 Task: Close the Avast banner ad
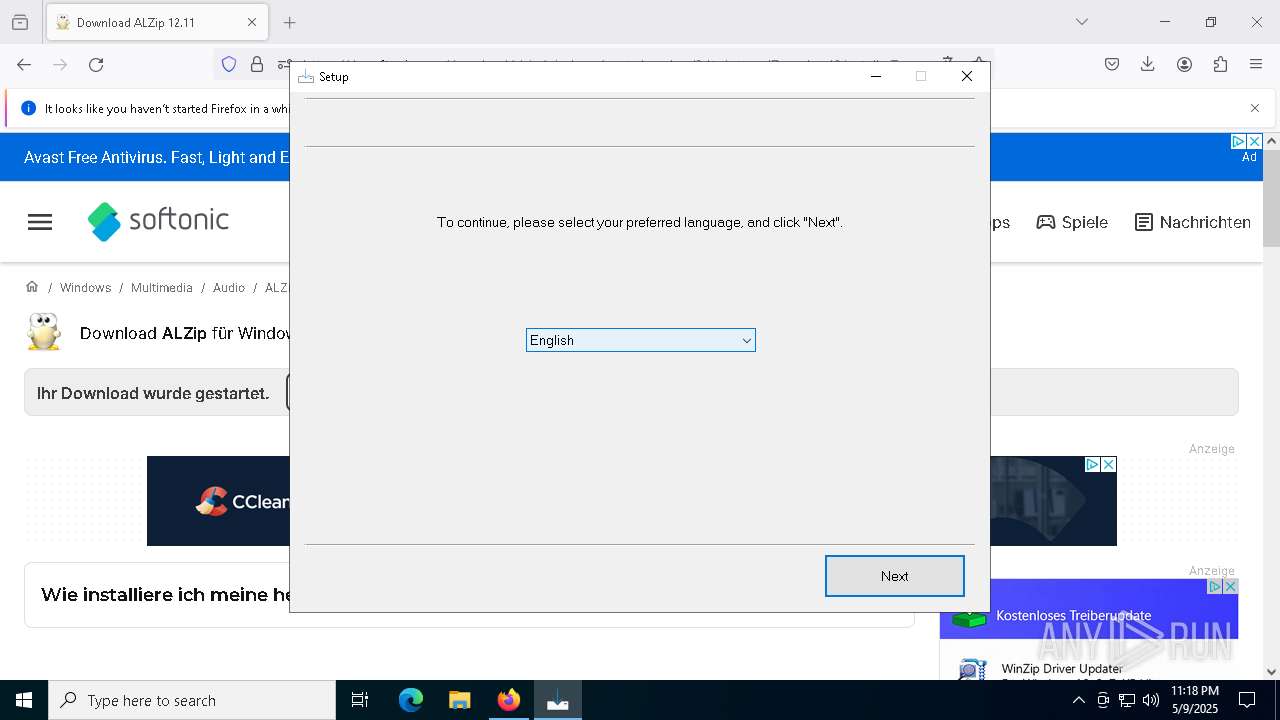[1254, 142]
